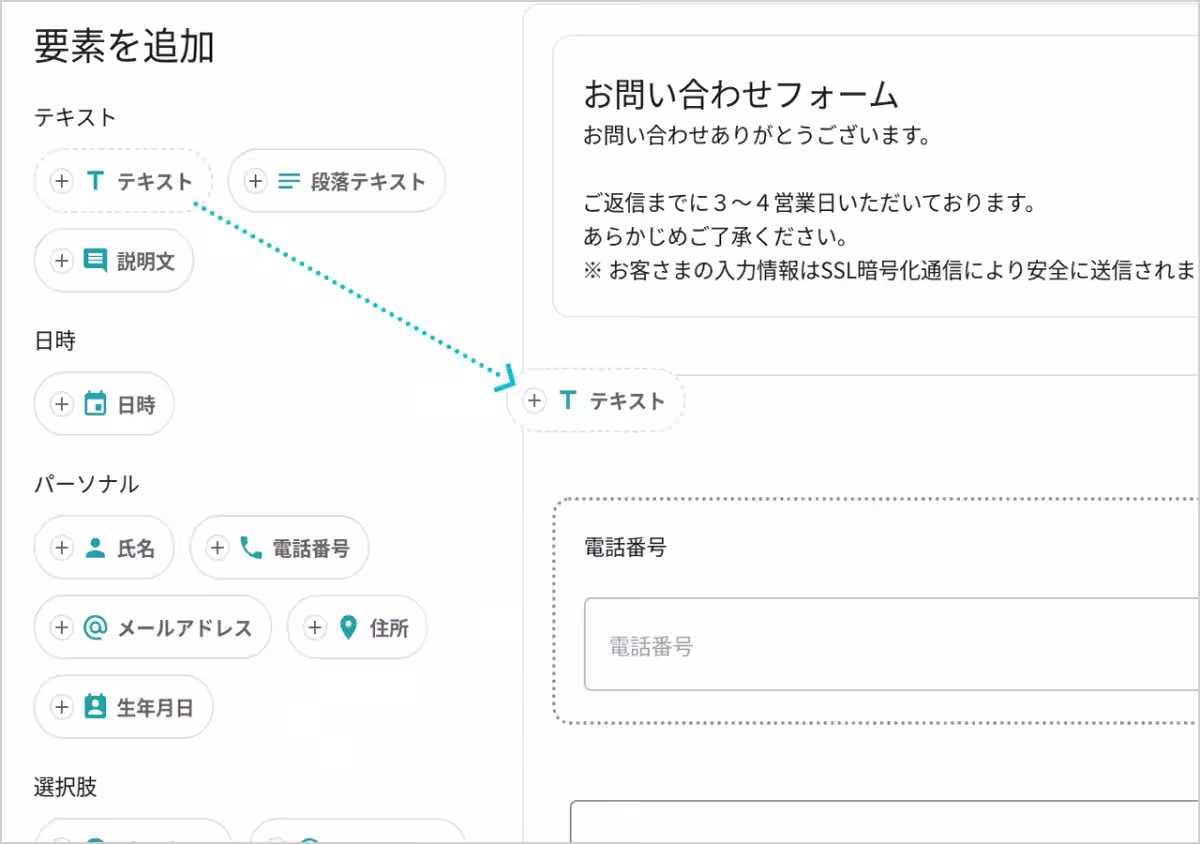The image size is (1200, 844).
Task: Select the テキスト drop placeholder in the form
Action: pyautogui.click(x=597, y=399)
